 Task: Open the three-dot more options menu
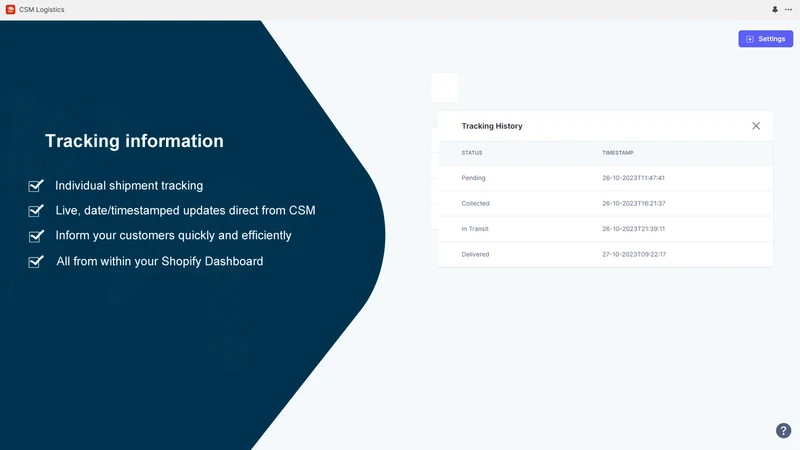pyautogui.click(x=788, y=9)
